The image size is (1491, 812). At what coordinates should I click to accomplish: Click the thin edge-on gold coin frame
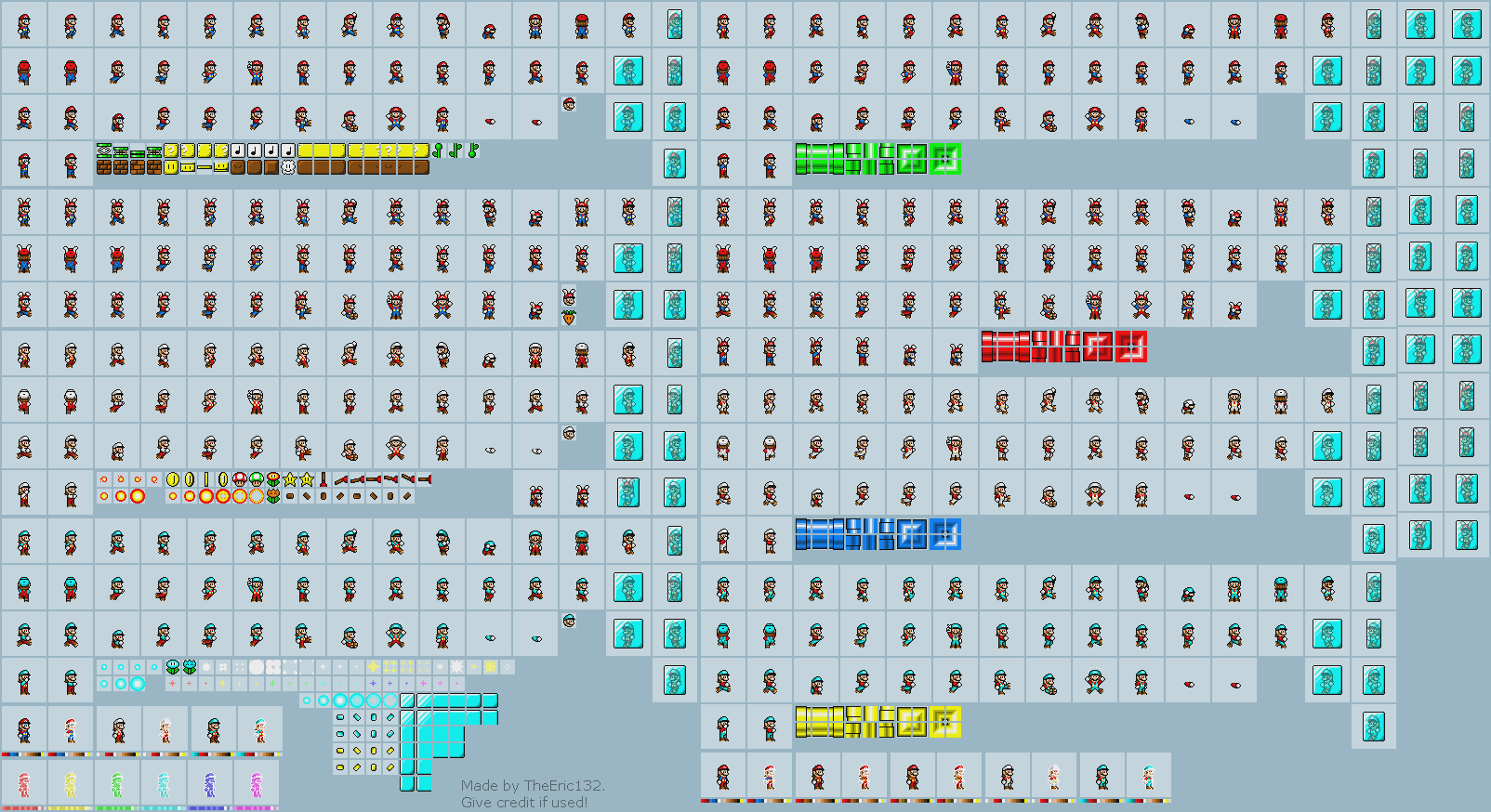(206, 479)
